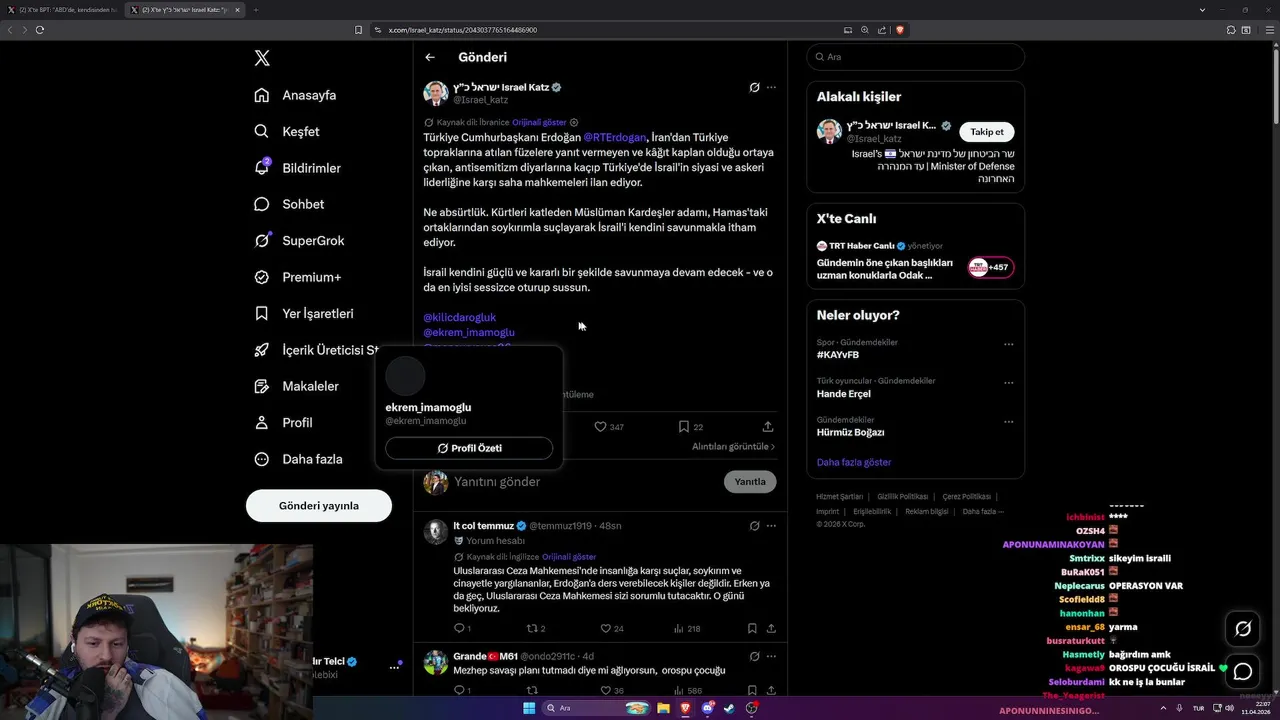Open Hürmüz Boğazı trending topic
The width and height of the screenshot is (1280, 720).
point(850,432)
